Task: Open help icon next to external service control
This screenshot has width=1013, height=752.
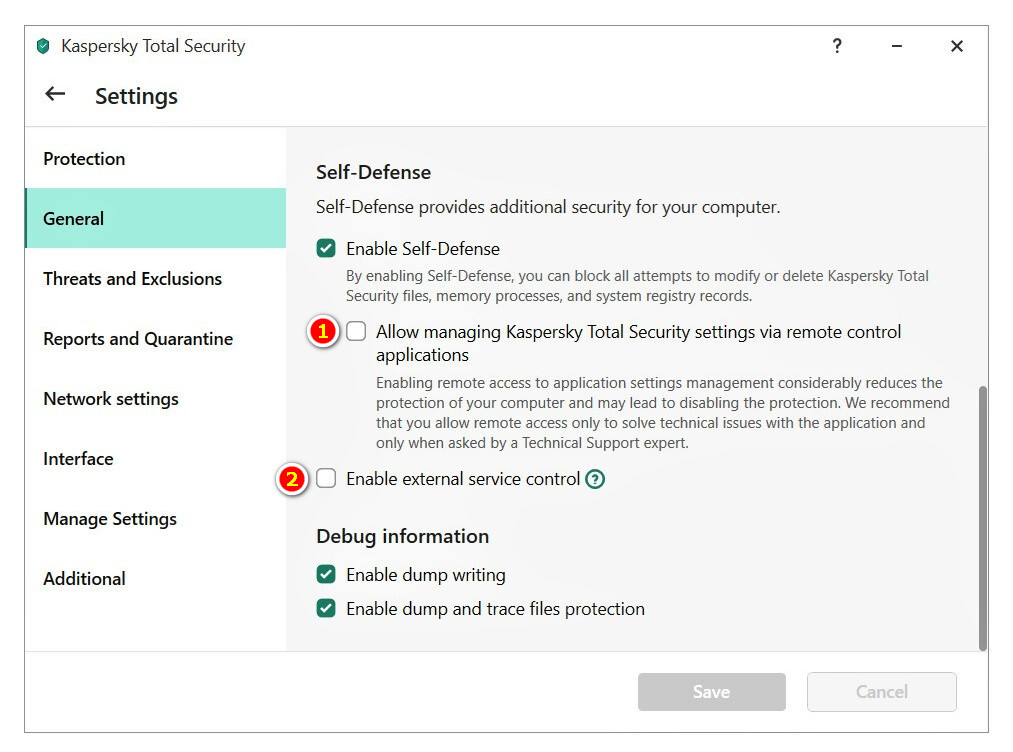Action: coord(594,479)
